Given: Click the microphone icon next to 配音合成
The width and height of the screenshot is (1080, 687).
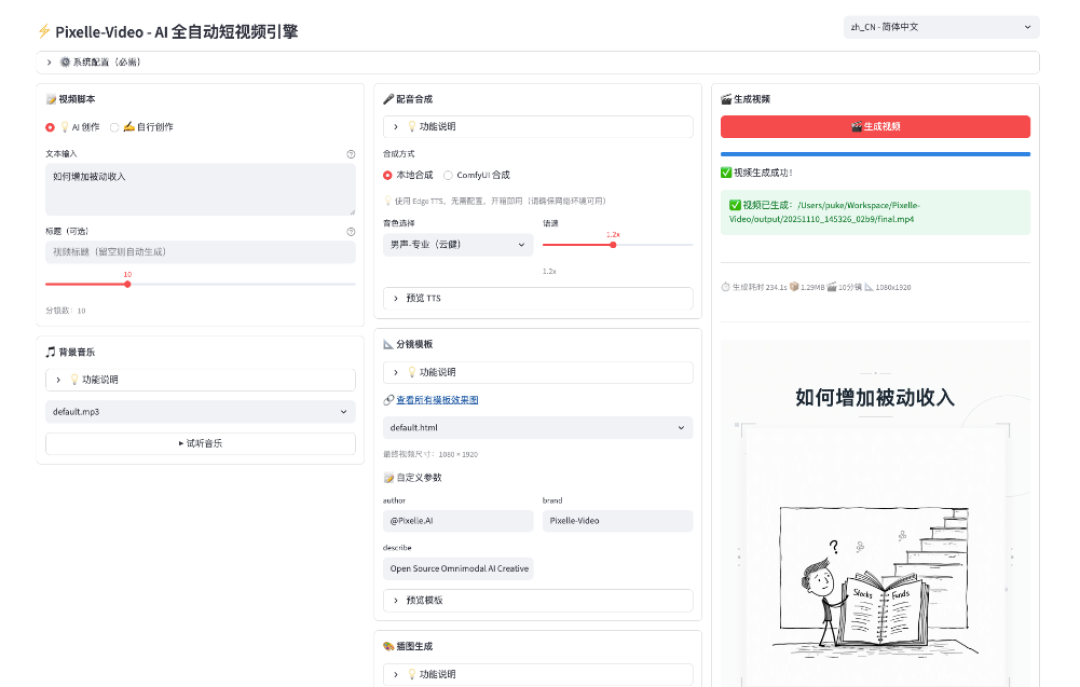Looking at the screenshot, I should tap(388, 99).
